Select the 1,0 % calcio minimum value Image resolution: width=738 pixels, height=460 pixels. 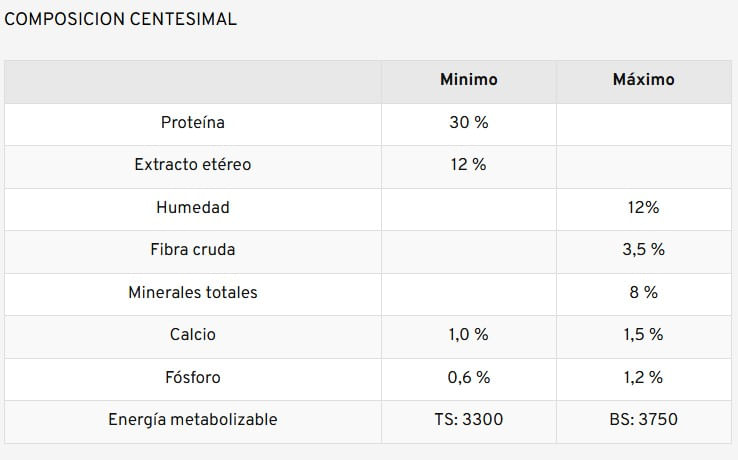click(468, 335)
